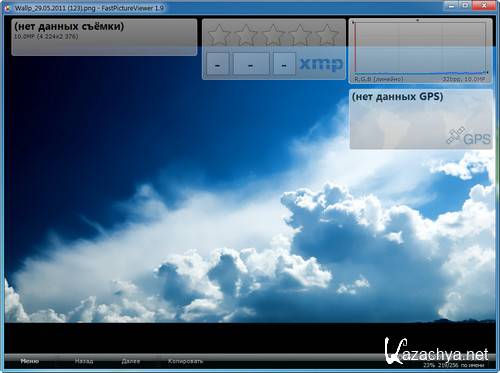Click the GPS satellite icon
This screenshot has height=373, width=500.
click(x=455, y=135)
